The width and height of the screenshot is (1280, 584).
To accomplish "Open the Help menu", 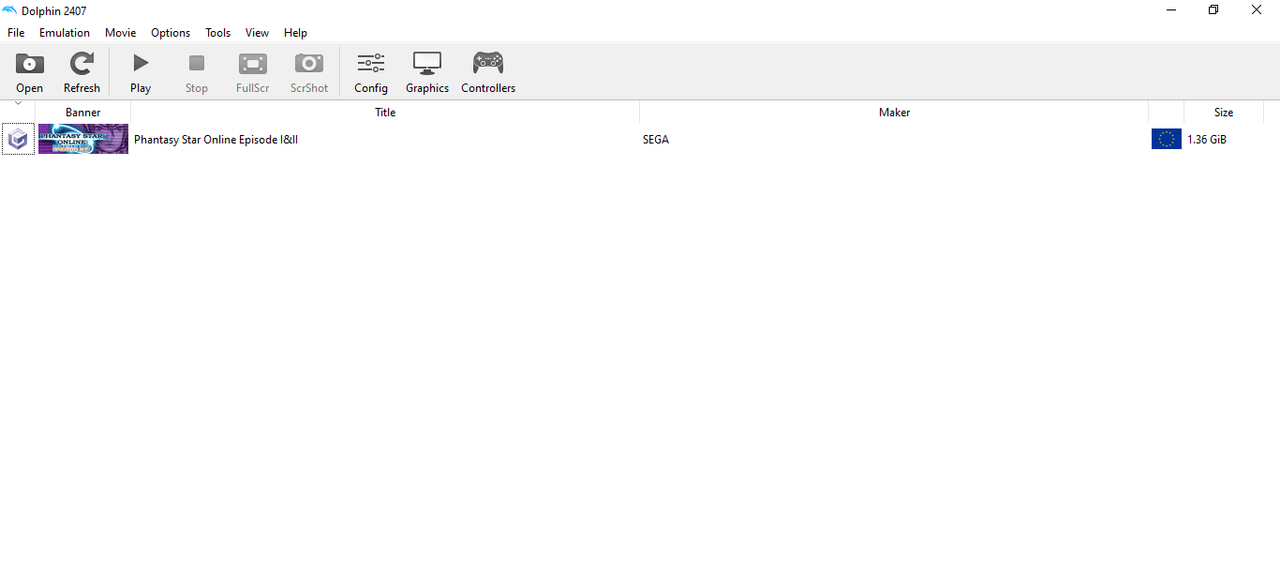I will tap(296, 33).
